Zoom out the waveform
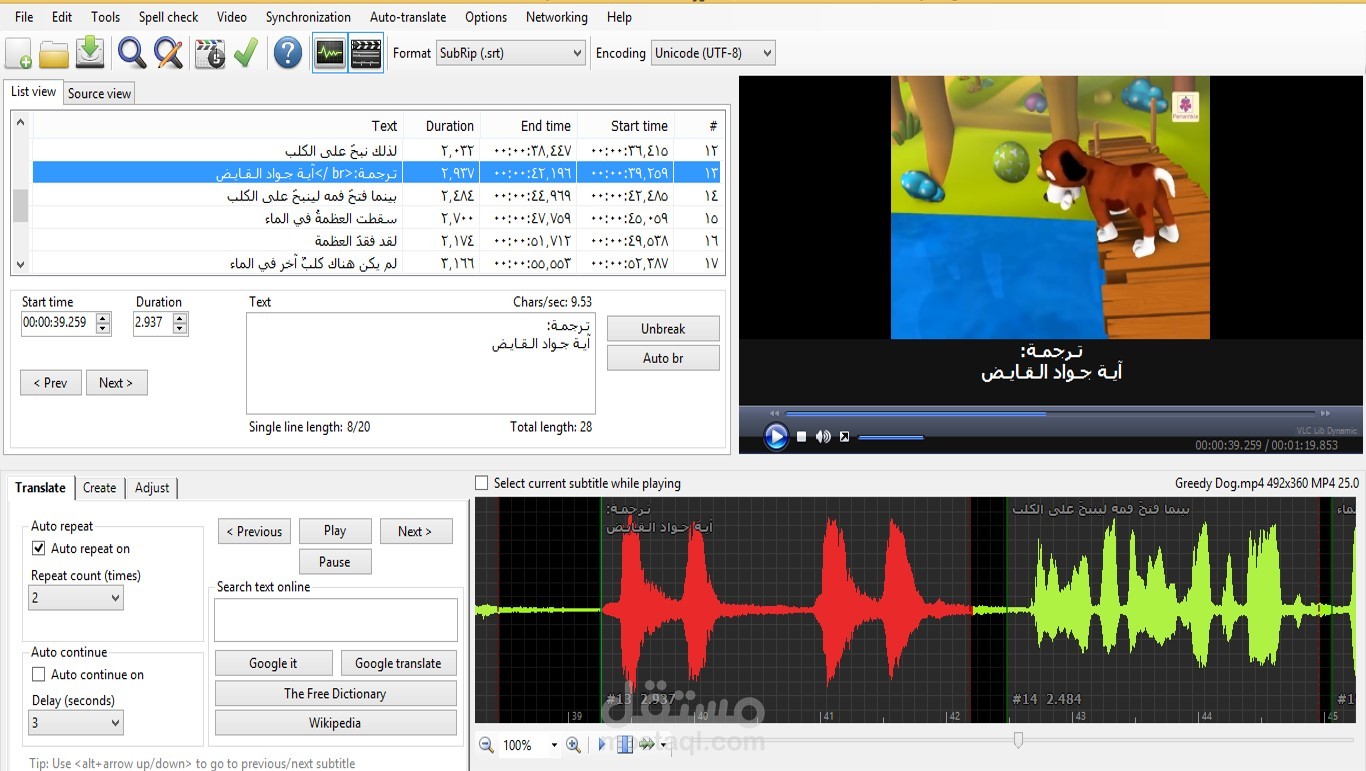The width and height of the screenshot is (1366, 771). [486, 745]
